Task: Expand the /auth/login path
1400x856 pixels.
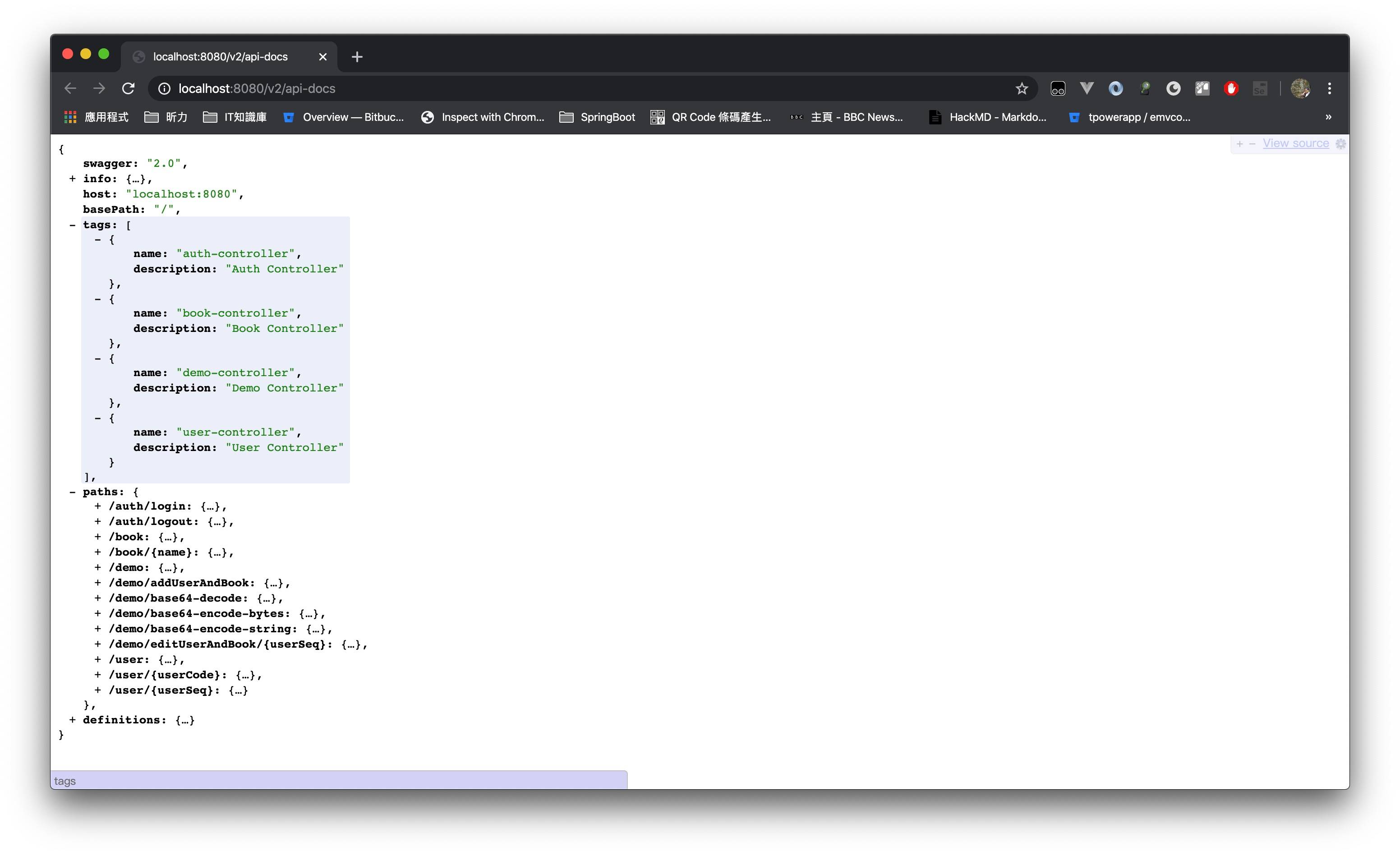Action: [x=98, y=506]
